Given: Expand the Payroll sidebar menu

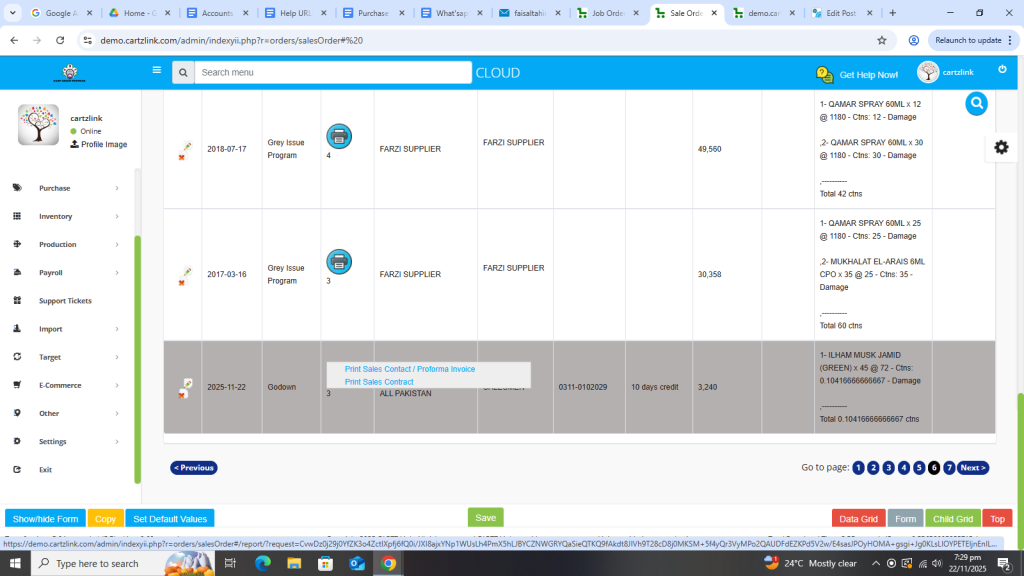Looking at the screenshot, I should coord(51,272).
